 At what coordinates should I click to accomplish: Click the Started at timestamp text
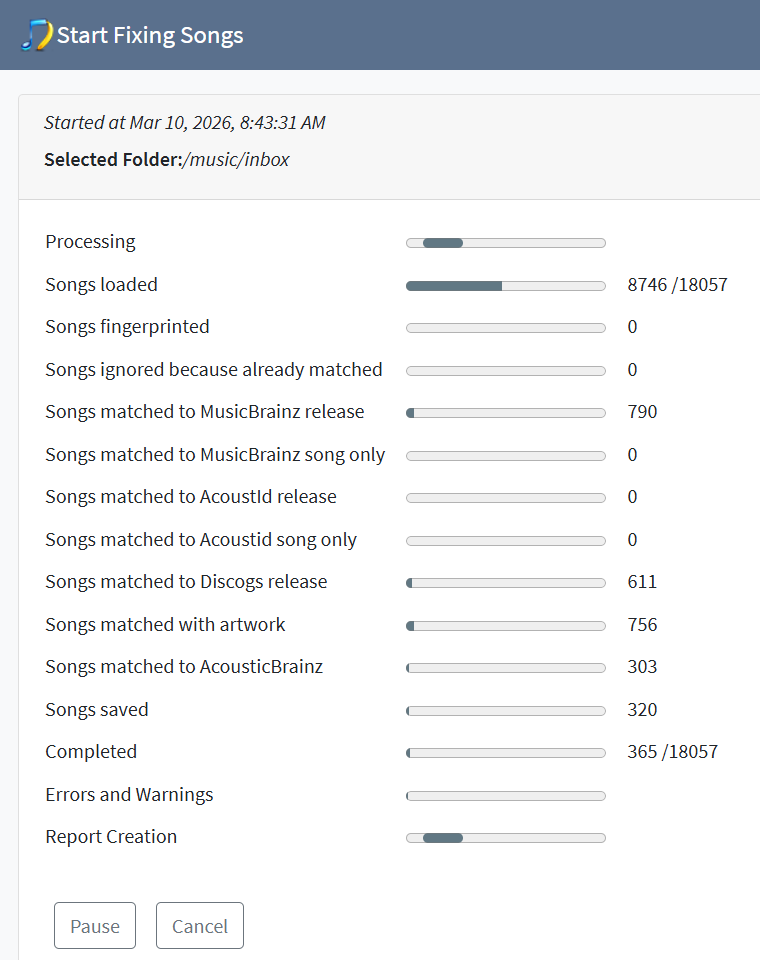tap(184, 123)
